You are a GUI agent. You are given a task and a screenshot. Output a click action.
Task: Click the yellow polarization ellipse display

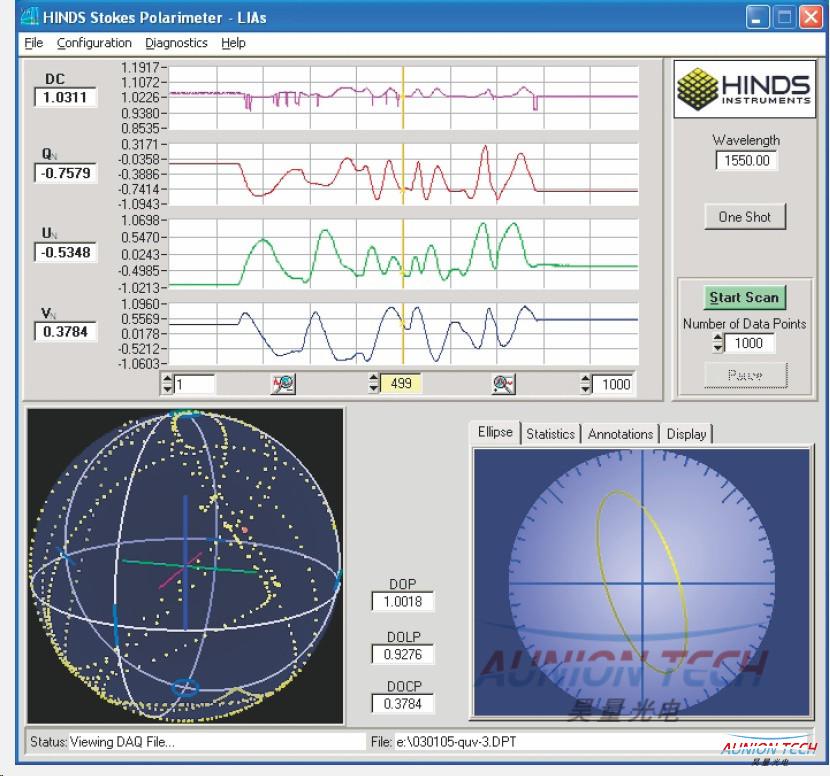[642, 582]
